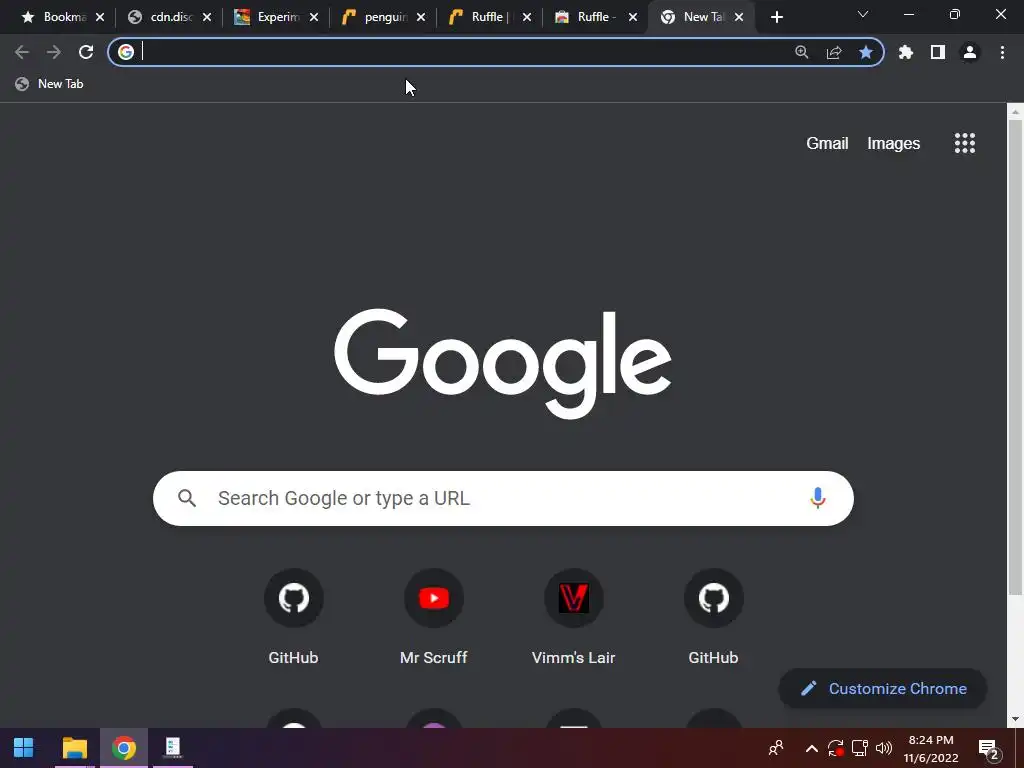Show hidden system tray icons
The image size is (1024, 768).
click(x=811, y=748)
